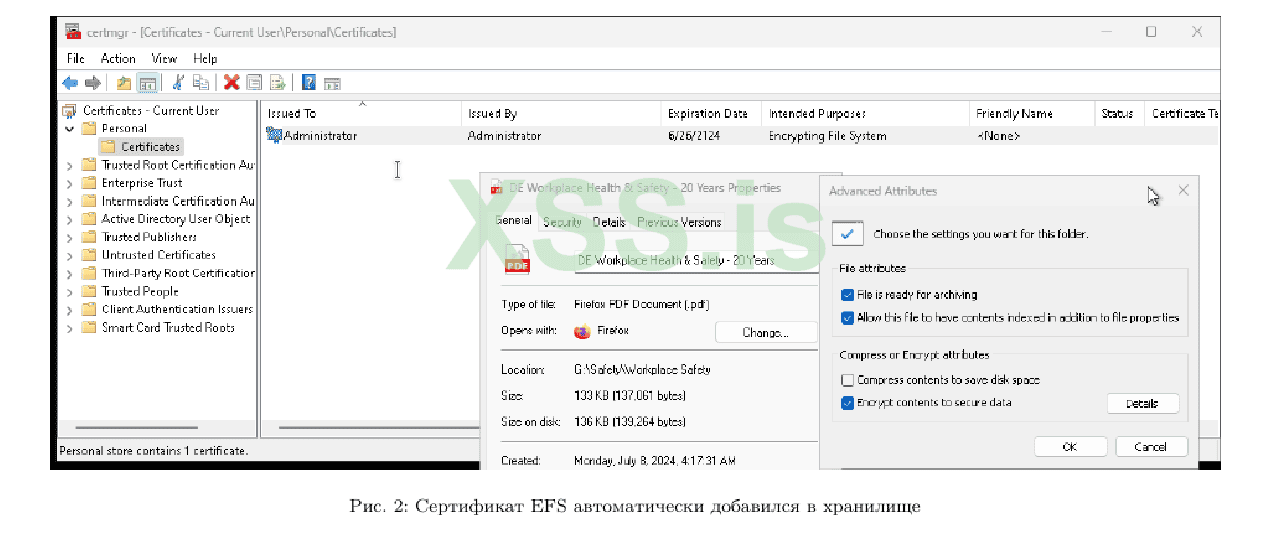The width and height of the screenshot is (1272, 538).
Task: Click the Encrypting File System cell
Action: pyautogui.click(x=827, y=136)
